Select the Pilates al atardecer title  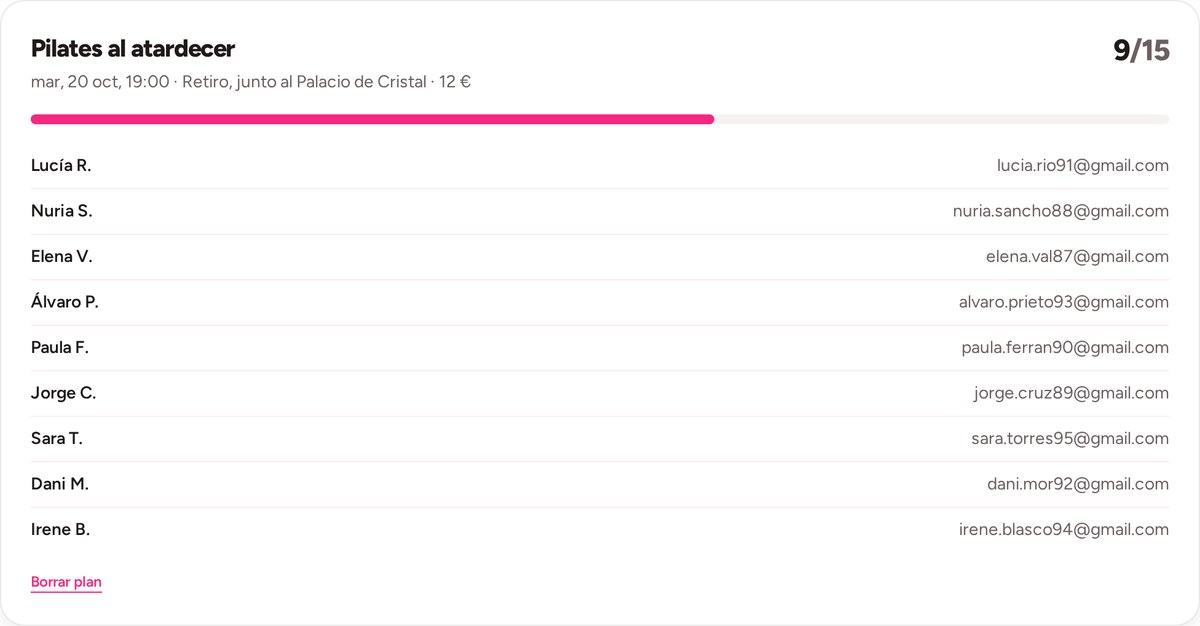pyautogui.click(x=133, y=48)
